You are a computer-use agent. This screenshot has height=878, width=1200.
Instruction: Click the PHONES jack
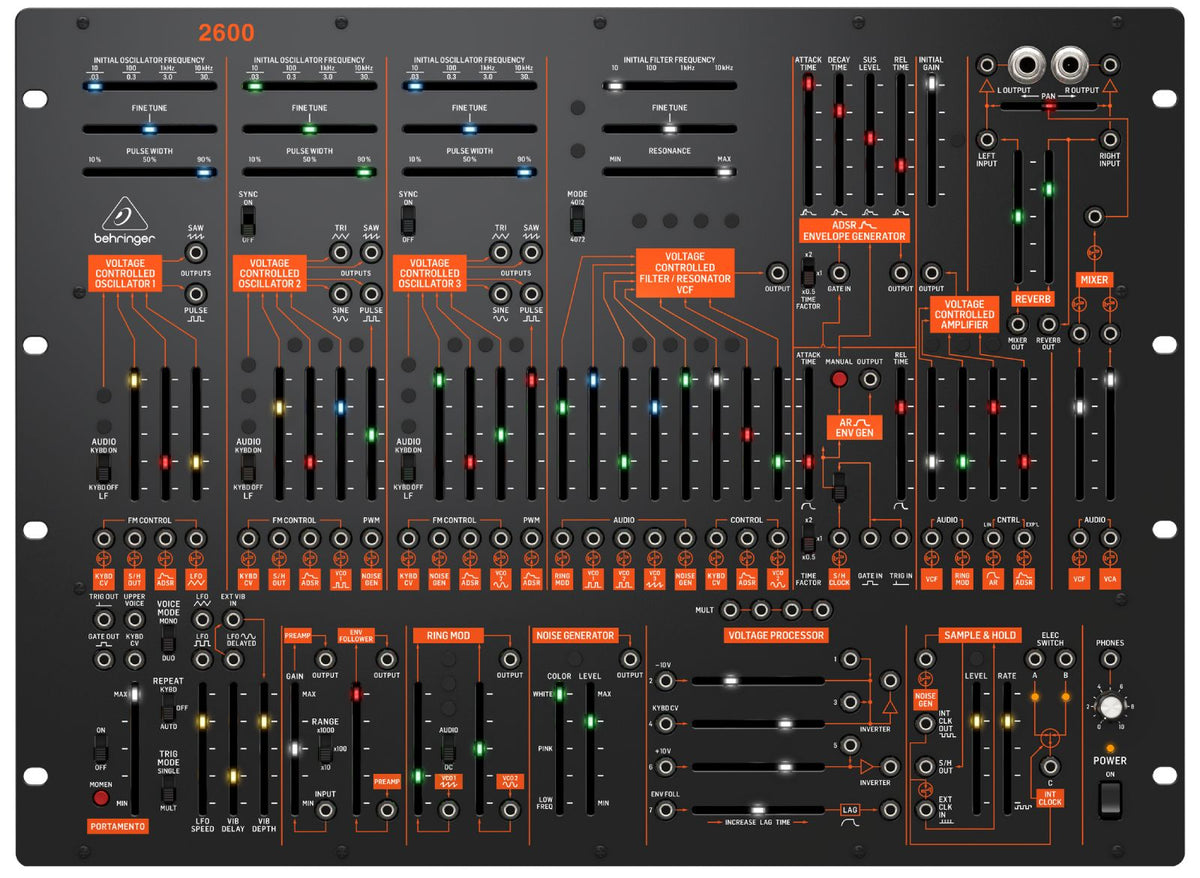pos(1110,659)
